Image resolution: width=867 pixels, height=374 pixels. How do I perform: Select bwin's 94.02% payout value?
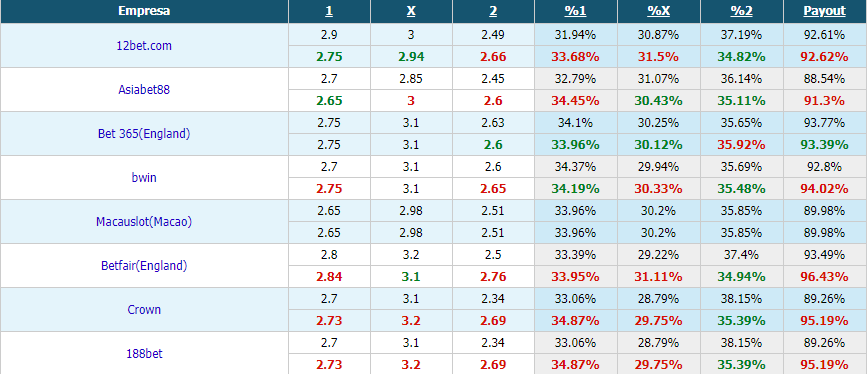[x=824, y=189]
